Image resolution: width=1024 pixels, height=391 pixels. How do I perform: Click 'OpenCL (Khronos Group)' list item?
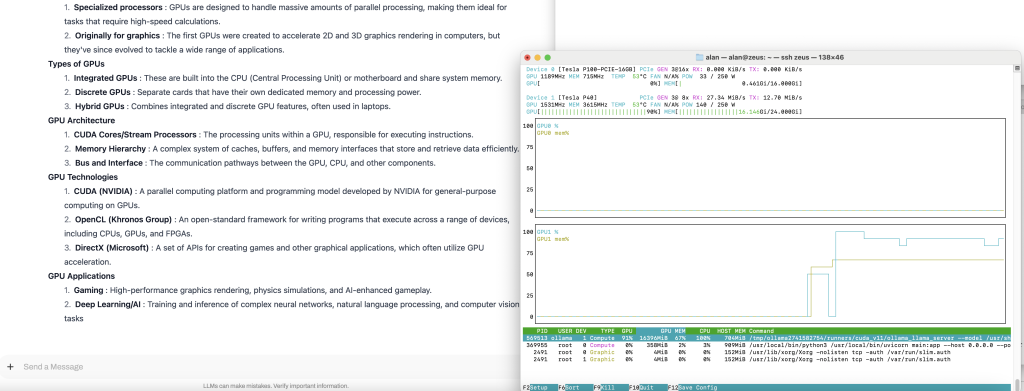[123, 219]
